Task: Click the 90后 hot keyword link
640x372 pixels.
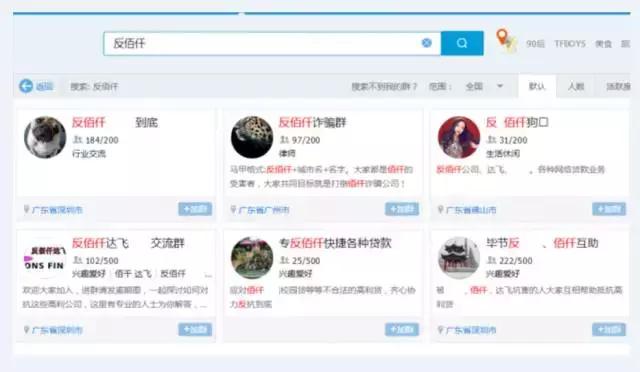Action: coord(535,44)
